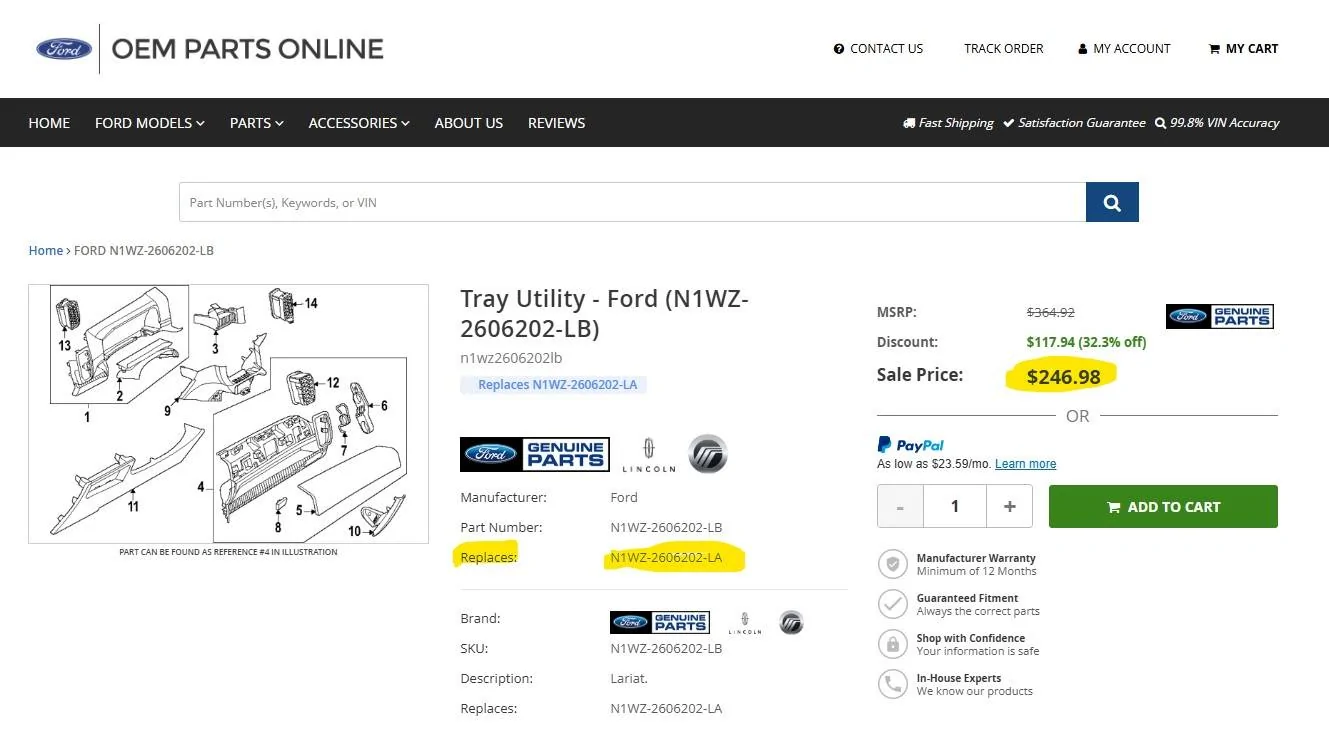The height and width of the screenshot is (746, 1329).
Task: Click the magnifier search button
Action: tap(1112, 202)
